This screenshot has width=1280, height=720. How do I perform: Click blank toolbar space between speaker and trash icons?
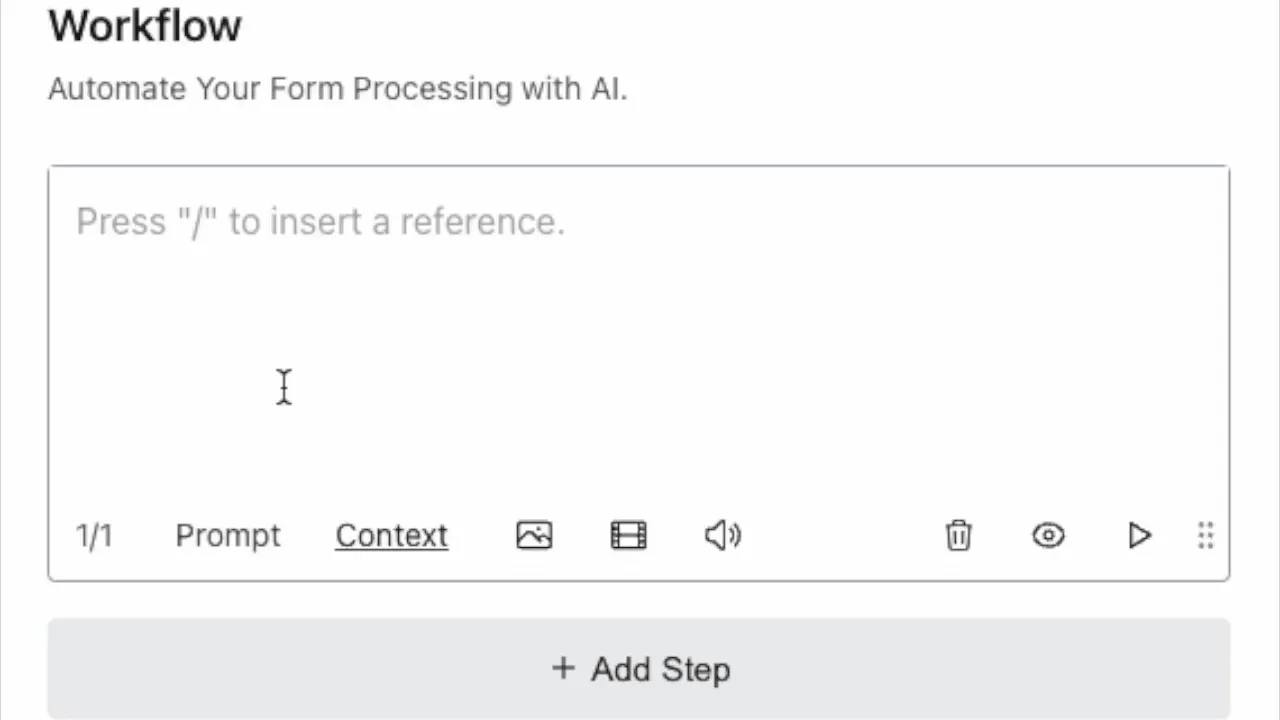843,535
